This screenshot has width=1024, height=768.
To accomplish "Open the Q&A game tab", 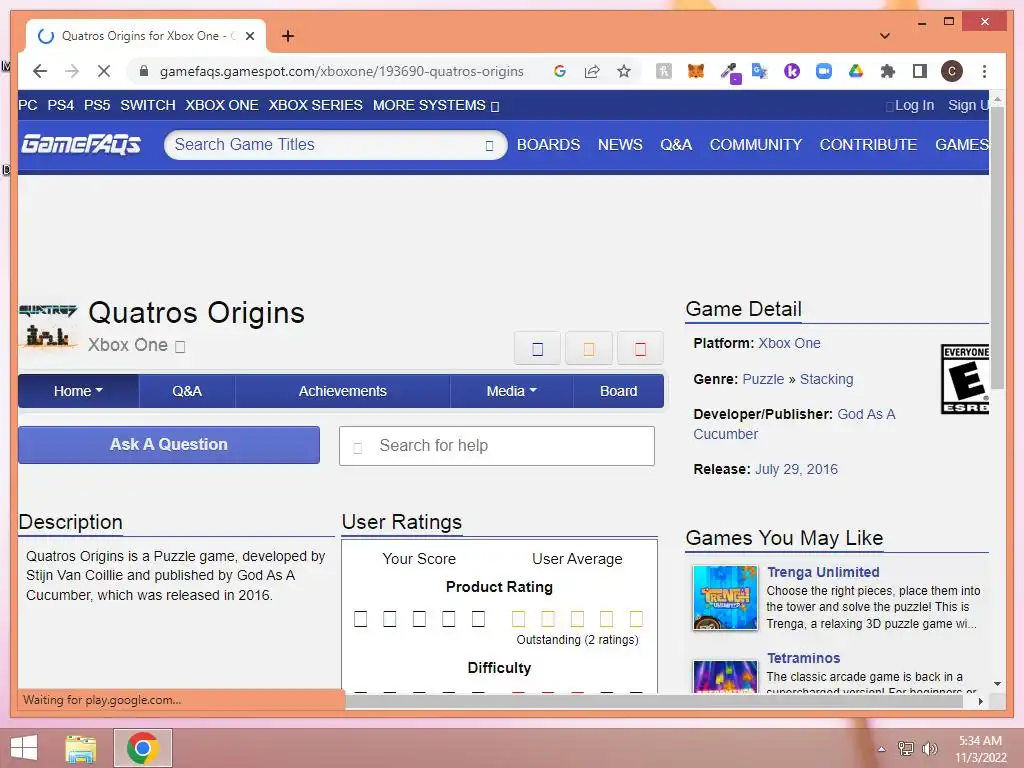I will (187, 391).
